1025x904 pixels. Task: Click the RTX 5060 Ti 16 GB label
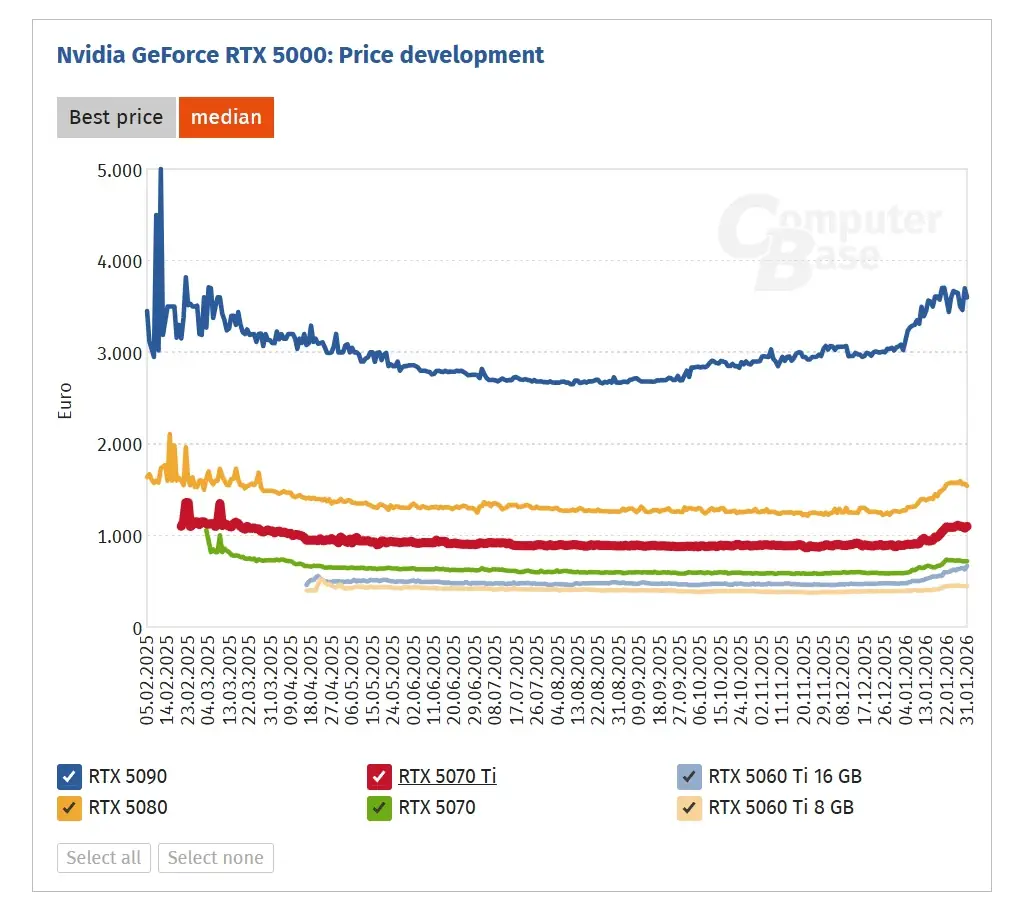pos(785,777)
